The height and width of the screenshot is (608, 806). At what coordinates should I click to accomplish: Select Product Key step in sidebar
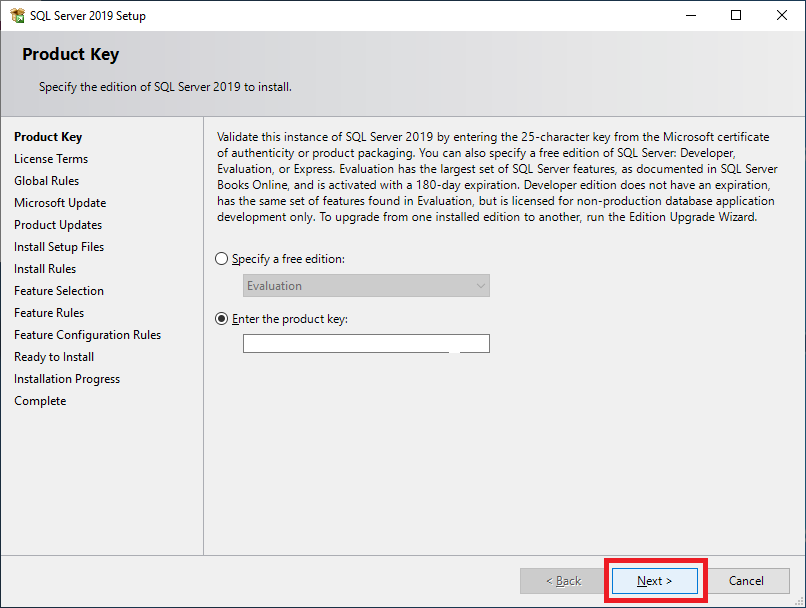[48, 137]
